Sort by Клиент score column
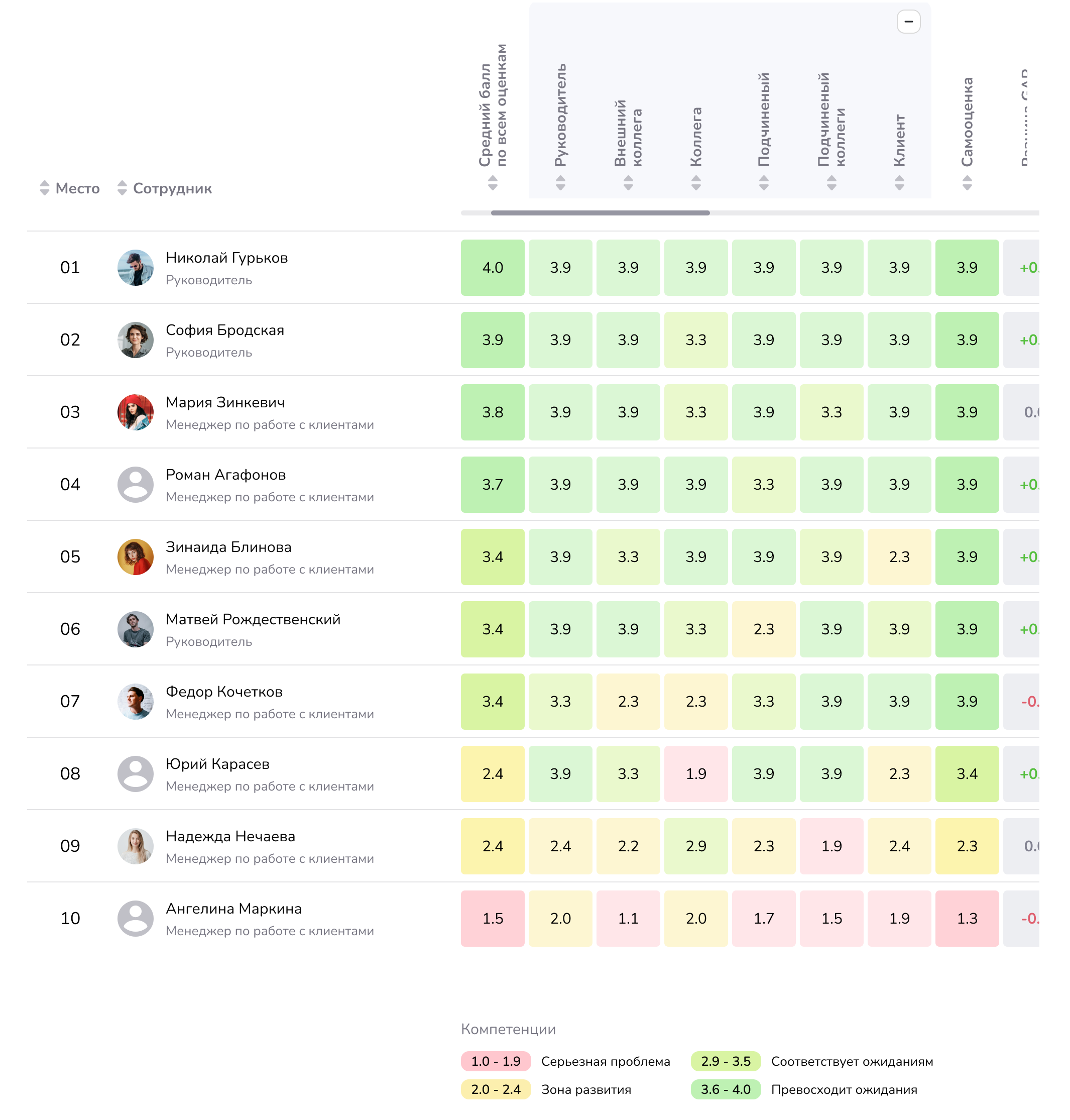This screenshot has width=1070, height=1120. point(899,183)
